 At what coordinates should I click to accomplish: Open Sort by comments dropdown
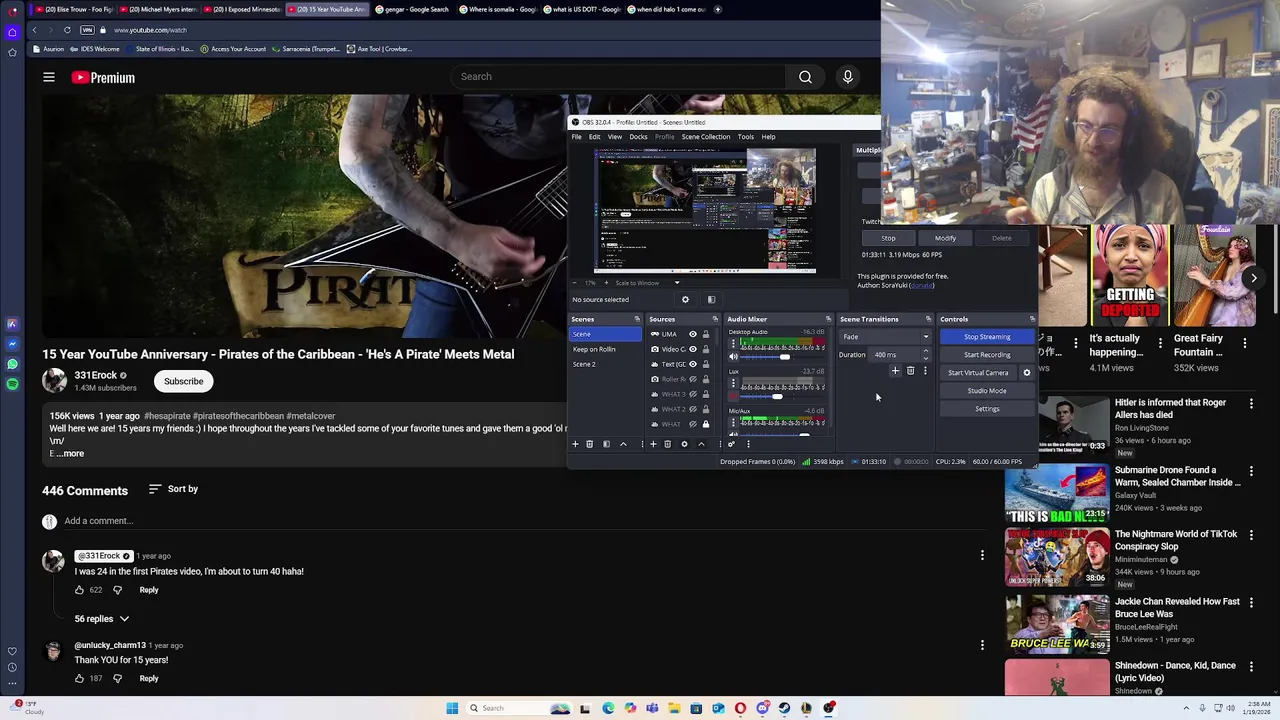click(x=173, y=489)
